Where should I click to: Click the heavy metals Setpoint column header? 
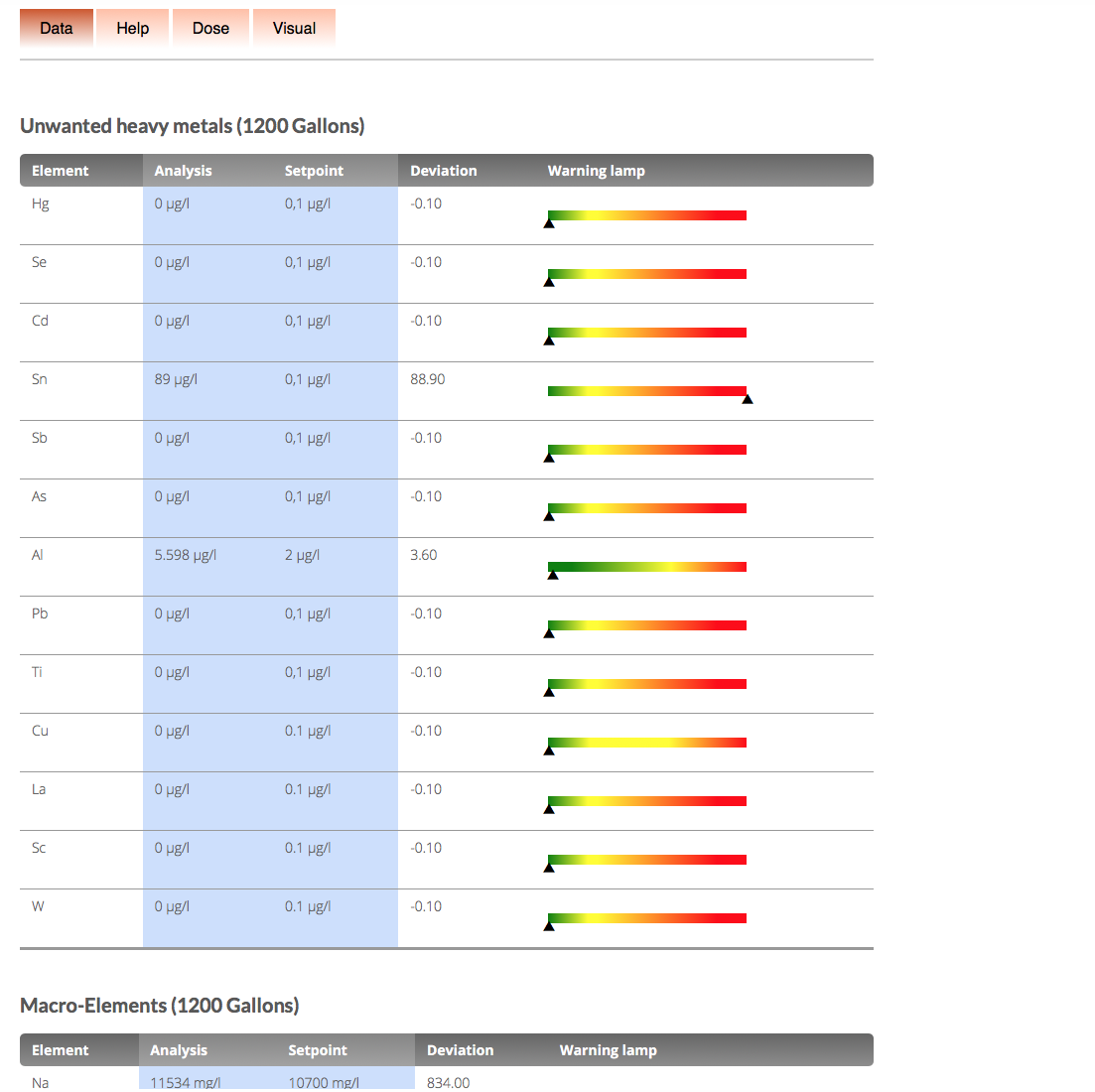pyautogui.click(x=314, y=171)
